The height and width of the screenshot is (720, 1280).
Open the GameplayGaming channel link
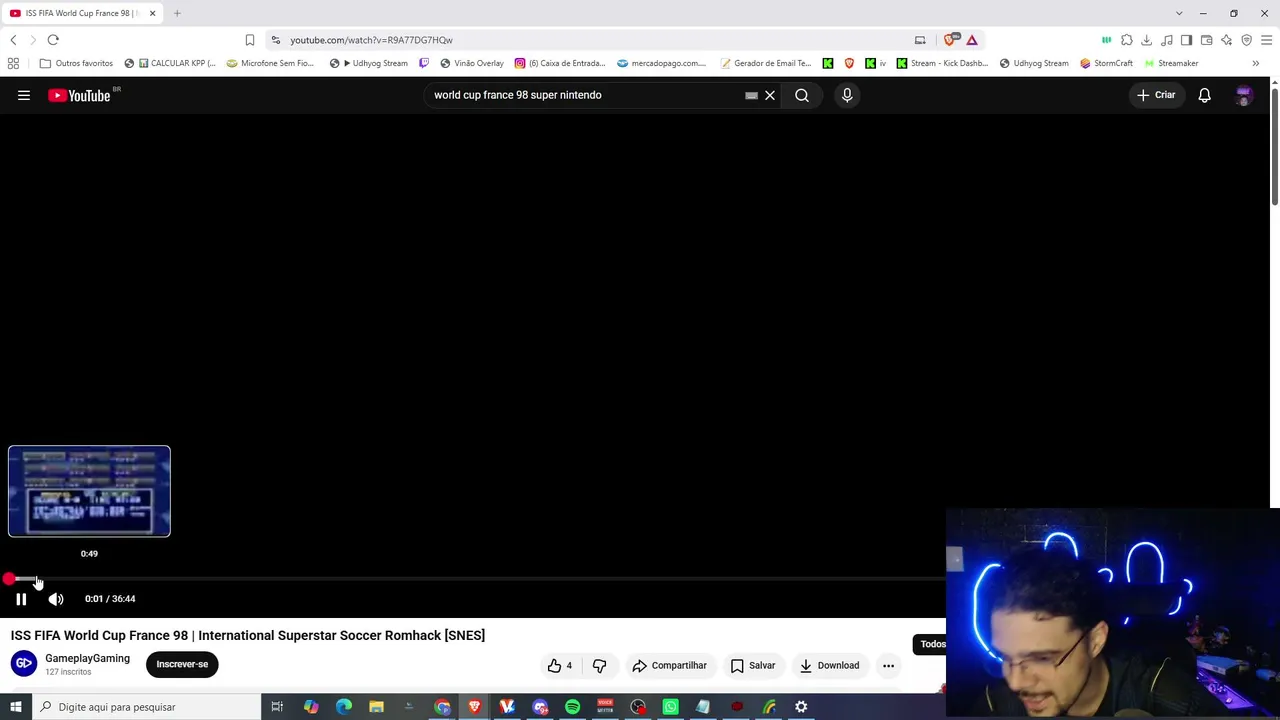[87, 658]
